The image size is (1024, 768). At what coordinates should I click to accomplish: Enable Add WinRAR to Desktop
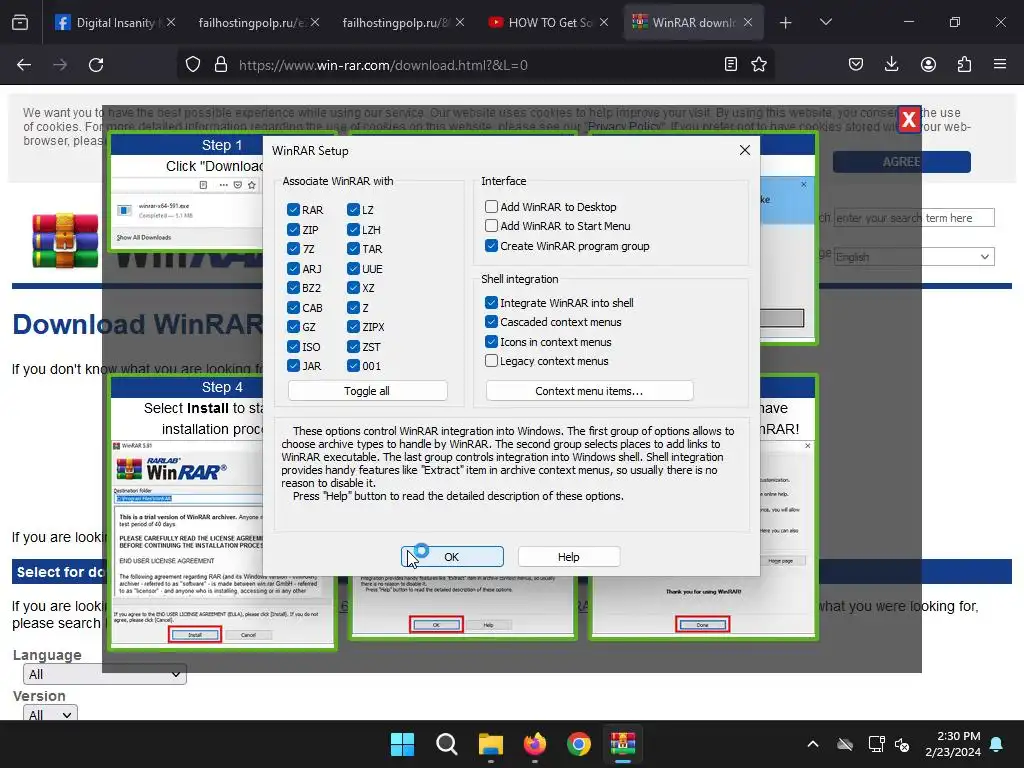pos(491,206)
